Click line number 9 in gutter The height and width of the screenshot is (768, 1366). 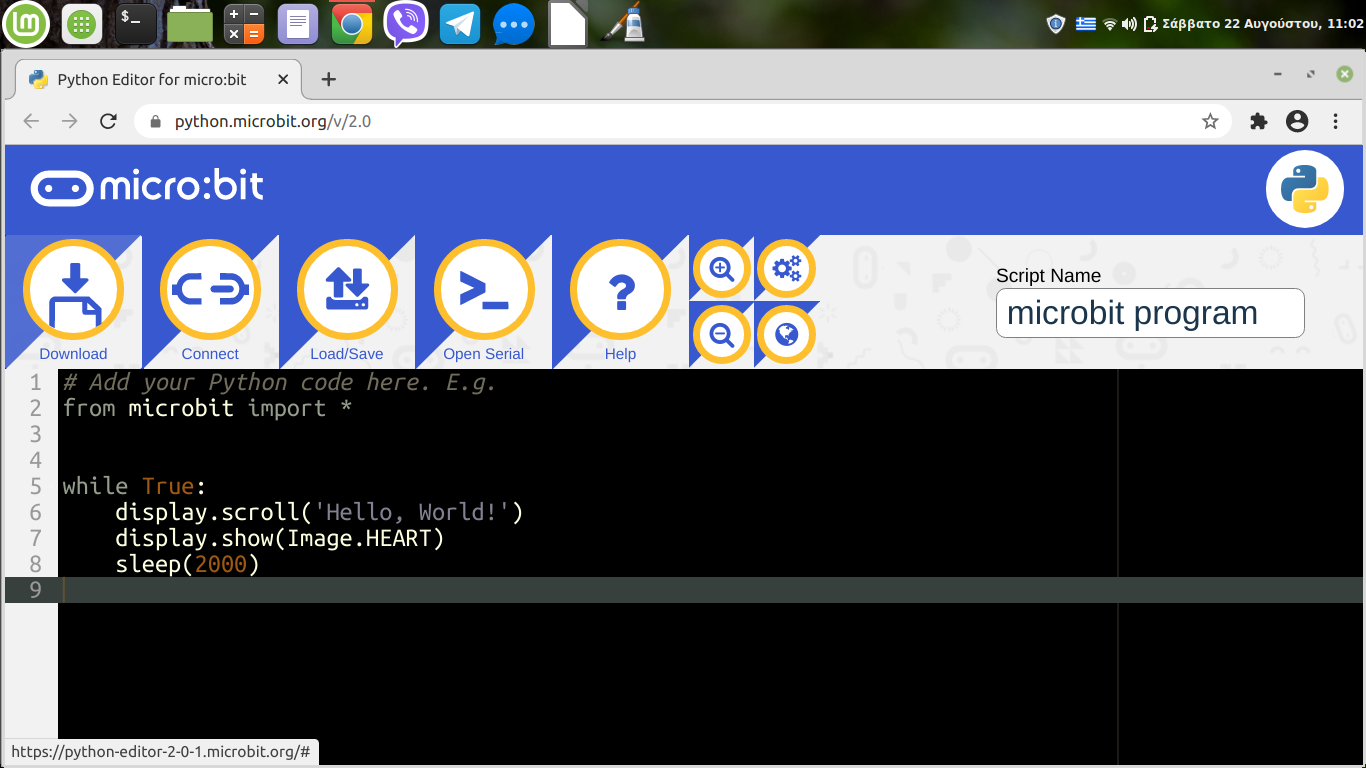[x=35, y=590]
